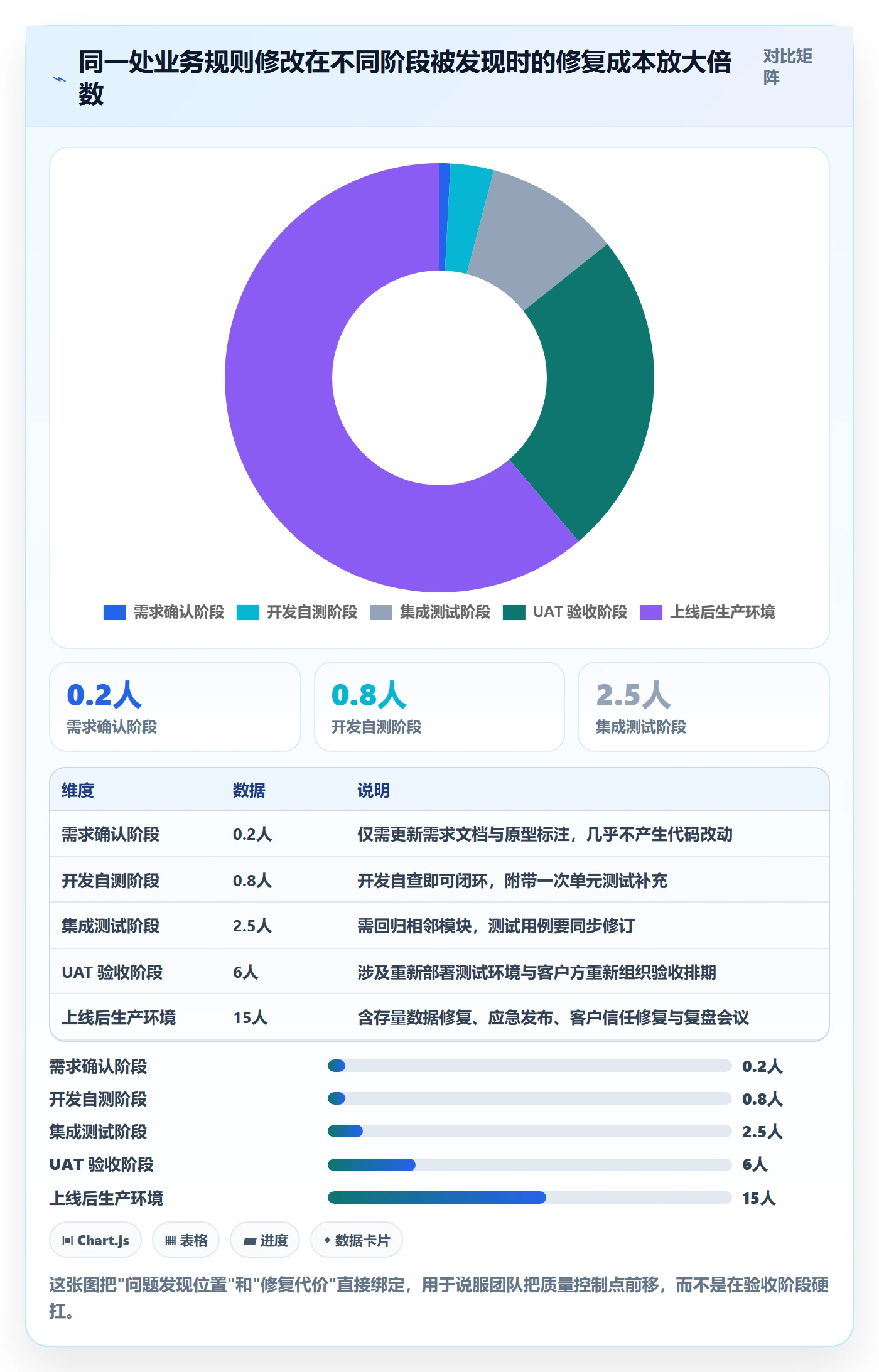Click the 15人 value in the table

tap(251, 1017)
